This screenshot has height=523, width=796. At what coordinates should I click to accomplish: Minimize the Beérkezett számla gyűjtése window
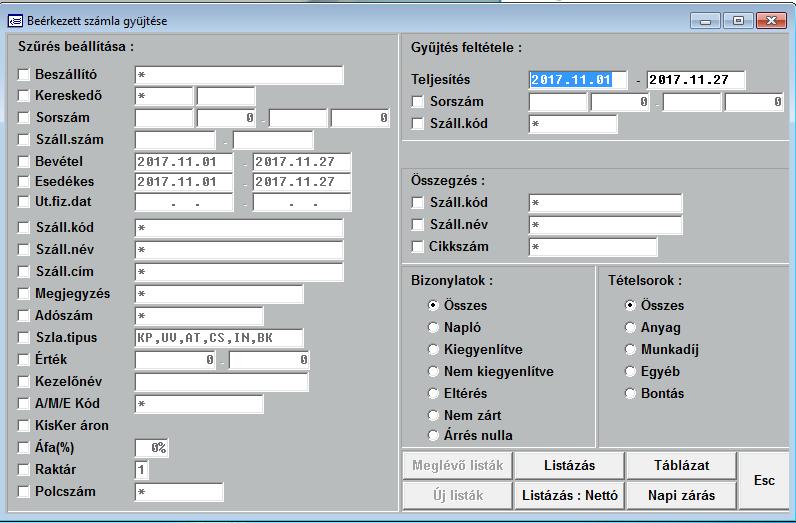click(705, 21)
